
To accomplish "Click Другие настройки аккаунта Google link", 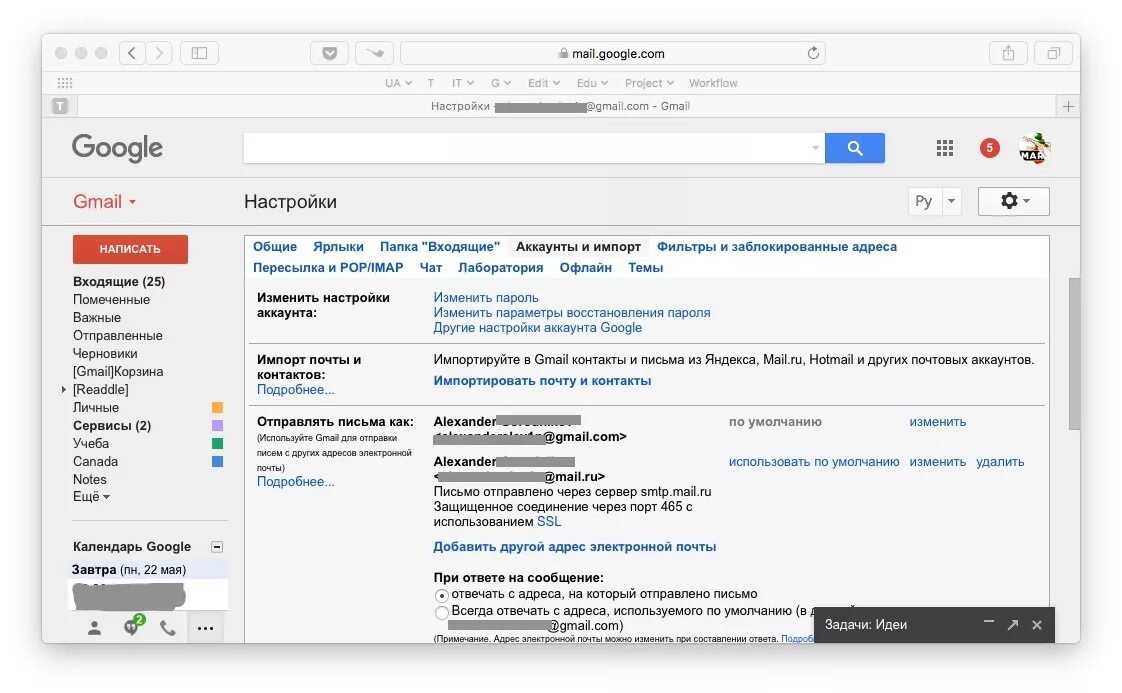I will coord(537,328).
